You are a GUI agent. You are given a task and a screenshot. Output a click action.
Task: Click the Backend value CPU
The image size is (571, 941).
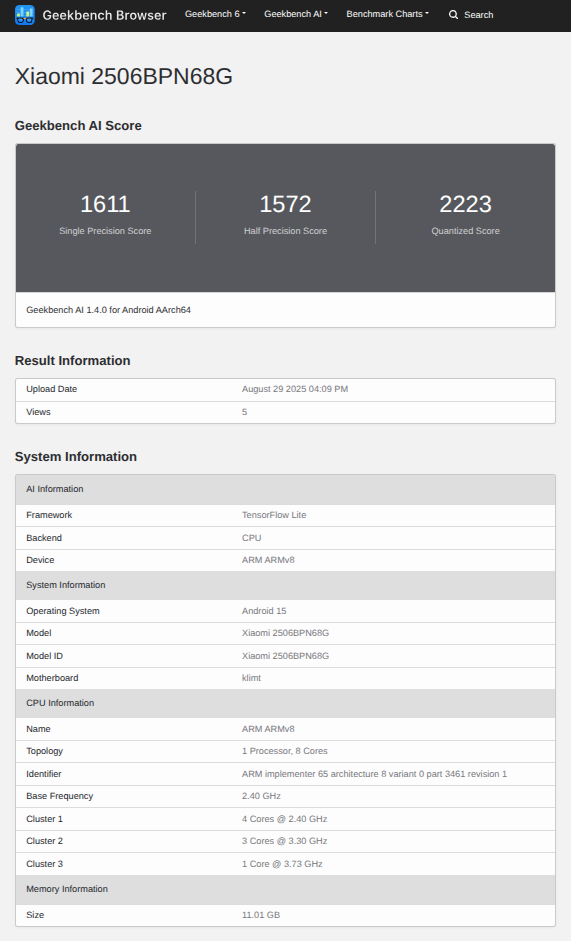[x=252, y=538]
